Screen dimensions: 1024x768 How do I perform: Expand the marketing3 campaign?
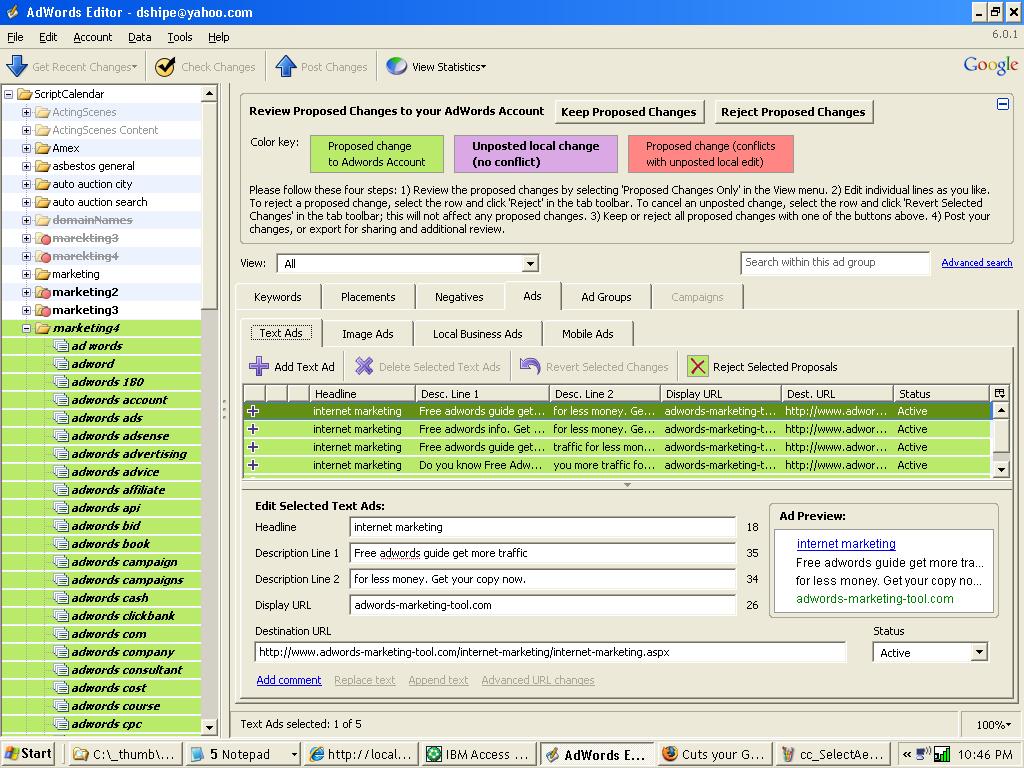tap(26, 310)
